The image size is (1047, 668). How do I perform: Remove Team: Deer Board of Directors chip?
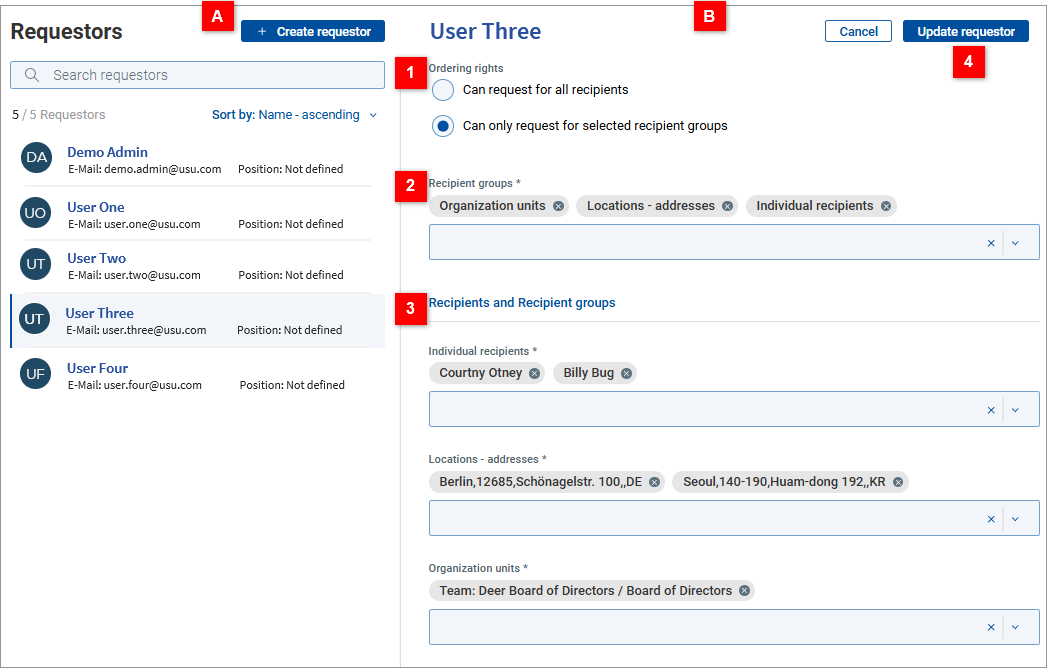[744, 591]
